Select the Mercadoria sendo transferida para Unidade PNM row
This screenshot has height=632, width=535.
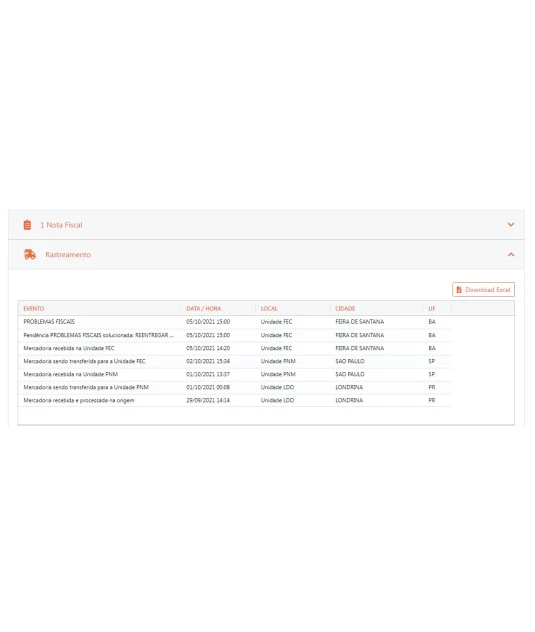click(235, 387)
